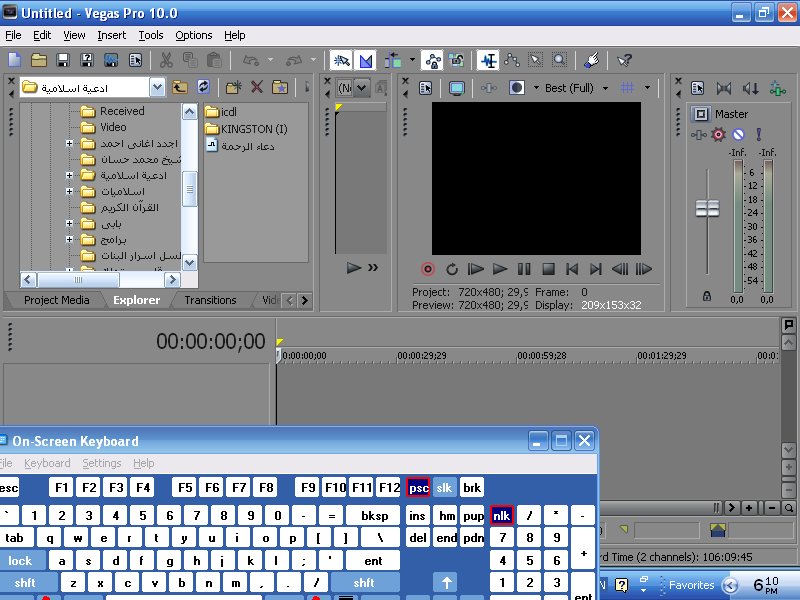The height and width of the screenshot is (600, 800).
Task: Toggle lock key on On-Screen Keyboard
Action: coord(20,561)
